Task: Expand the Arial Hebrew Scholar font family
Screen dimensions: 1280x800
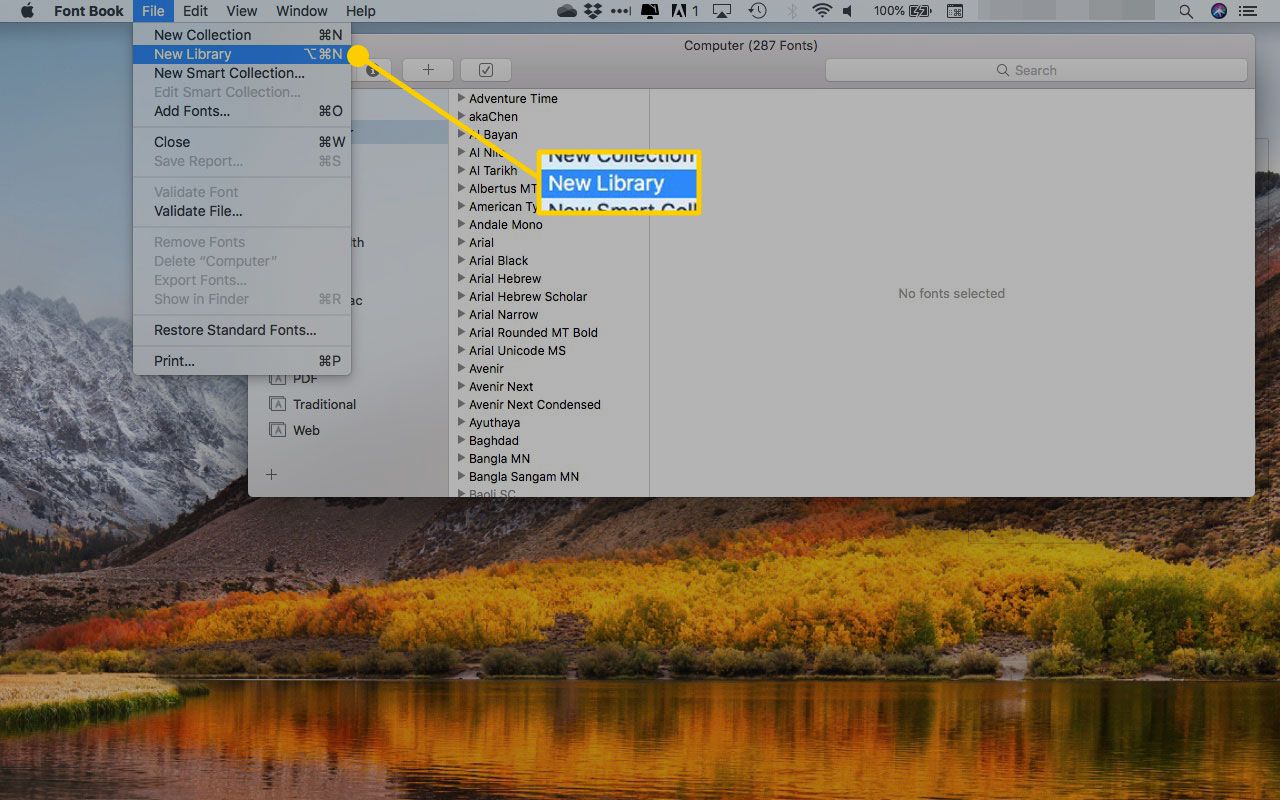Action: [x=461, y=296]
